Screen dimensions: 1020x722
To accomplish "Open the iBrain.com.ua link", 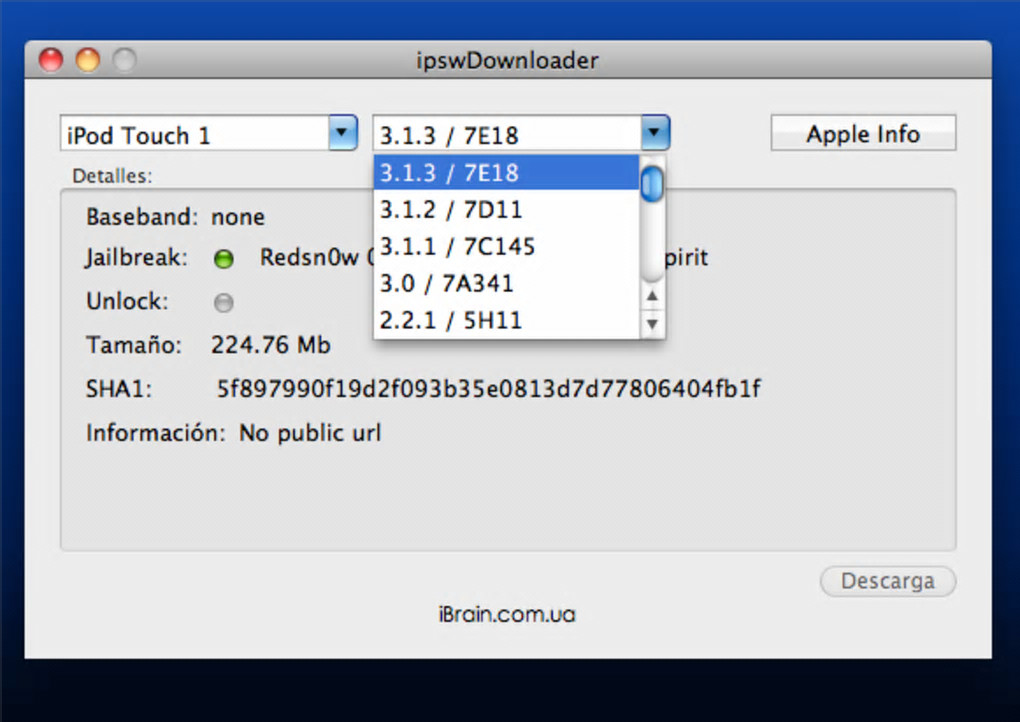I will pyautogui.click(x=507, y=615).
